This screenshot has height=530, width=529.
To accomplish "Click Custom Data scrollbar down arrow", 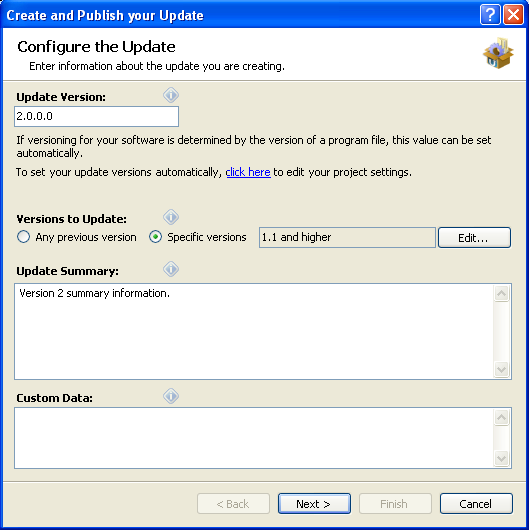I will pyautogui.click(x=501, y=459).
